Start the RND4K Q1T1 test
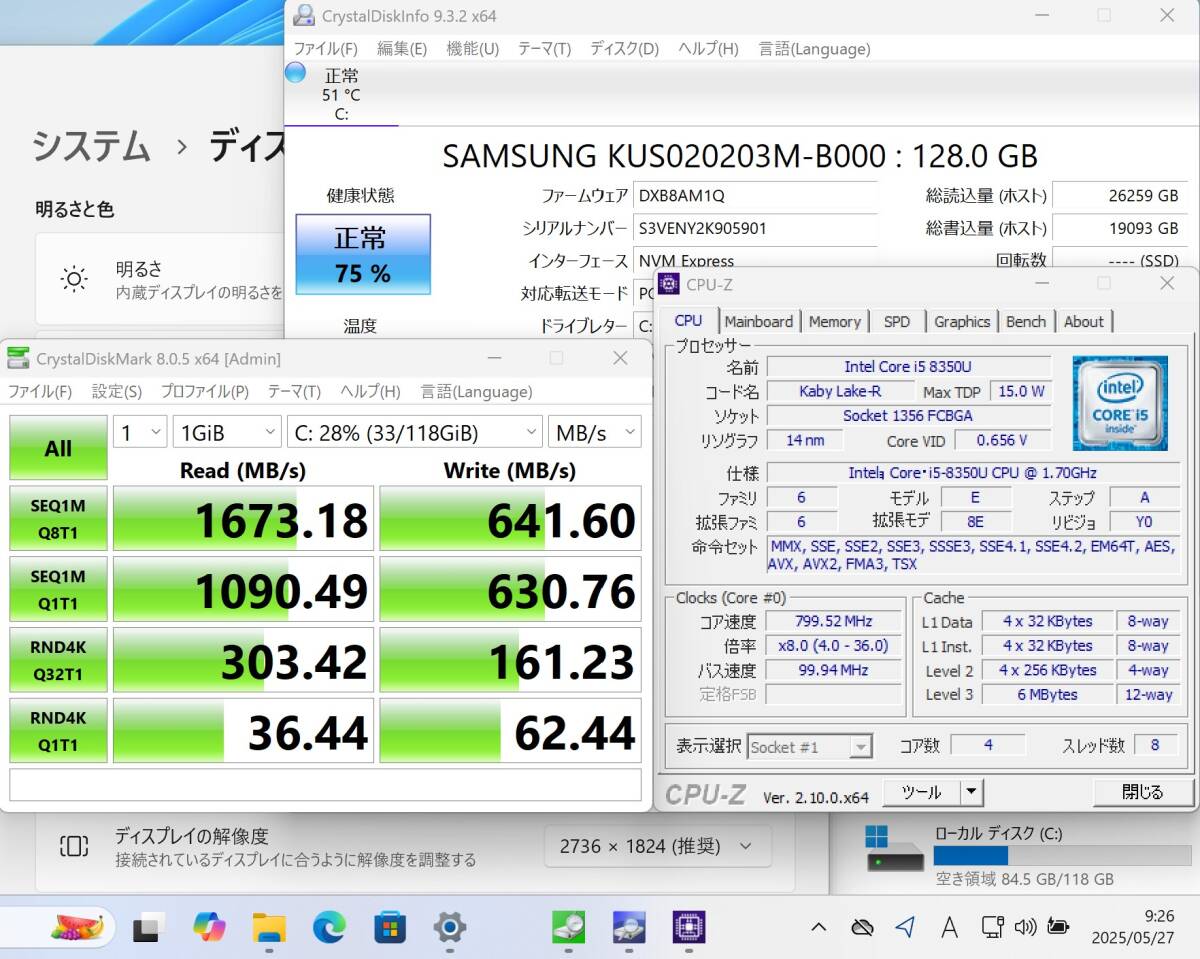1200x959 pixels. (x=58, y=730)
